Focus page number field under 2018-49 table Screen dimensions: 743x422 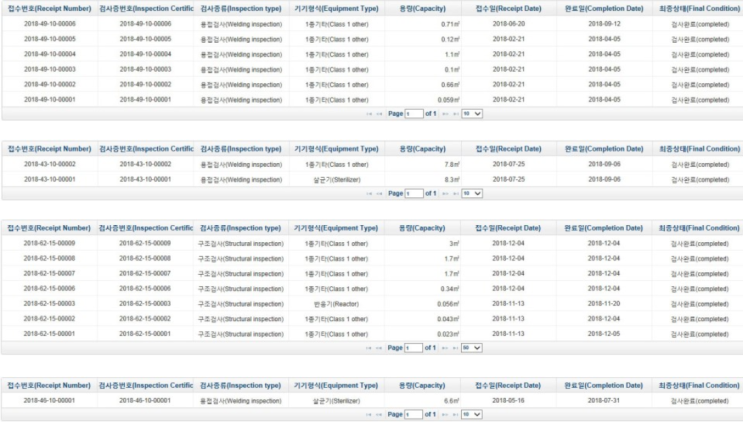[x=414, y=114]
